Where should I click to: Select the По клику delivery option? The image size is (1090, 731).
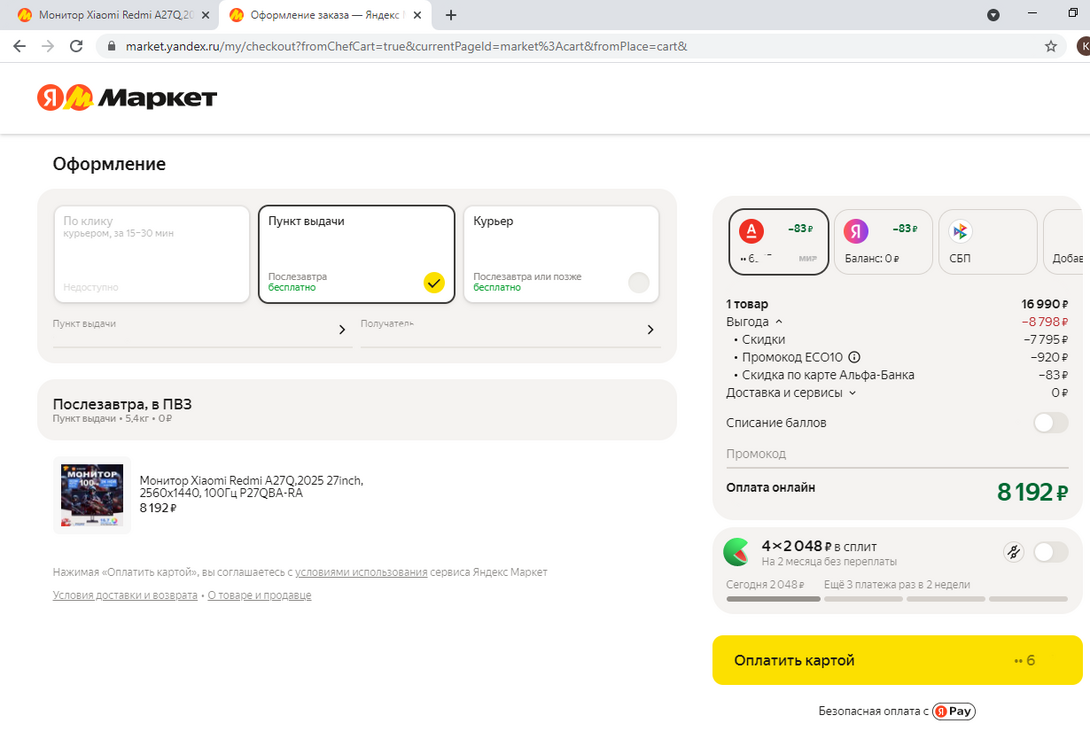point(152,254)
